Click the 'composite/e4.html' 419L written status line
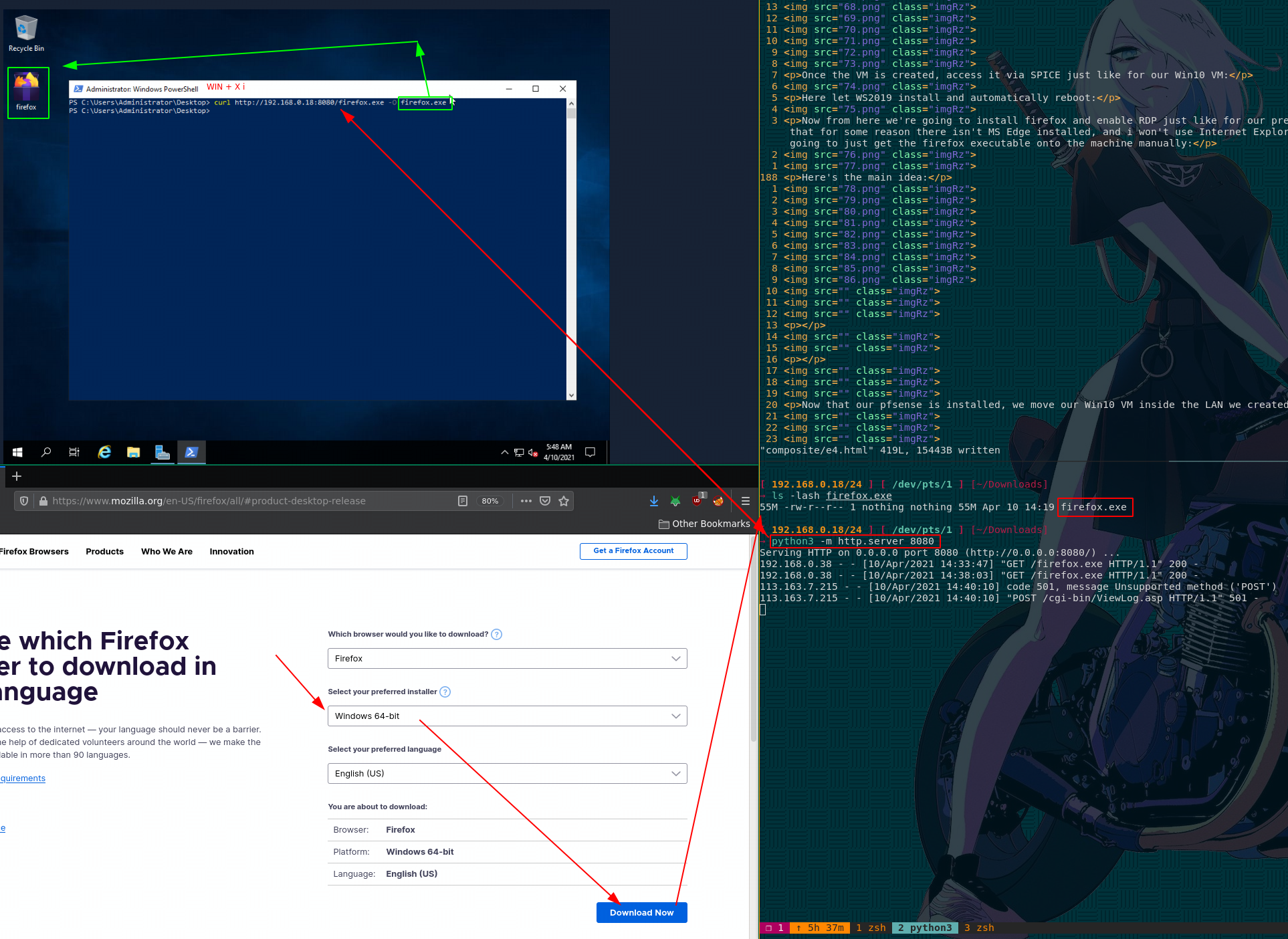1288x939 pixels. pyautogui.click(x=880, y=451)
